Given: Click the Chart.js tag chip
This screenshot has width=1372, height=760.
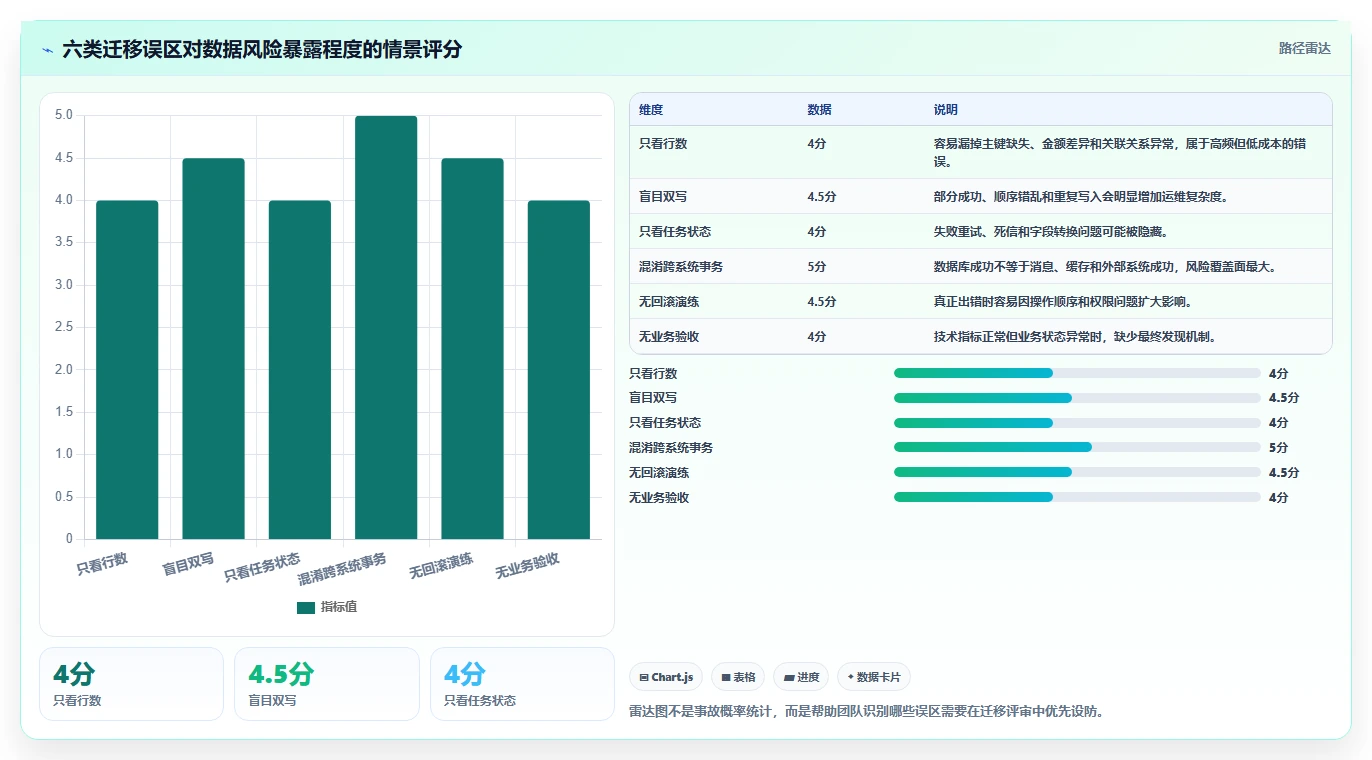Looking at the screenshot, I should tap(666, 677).
